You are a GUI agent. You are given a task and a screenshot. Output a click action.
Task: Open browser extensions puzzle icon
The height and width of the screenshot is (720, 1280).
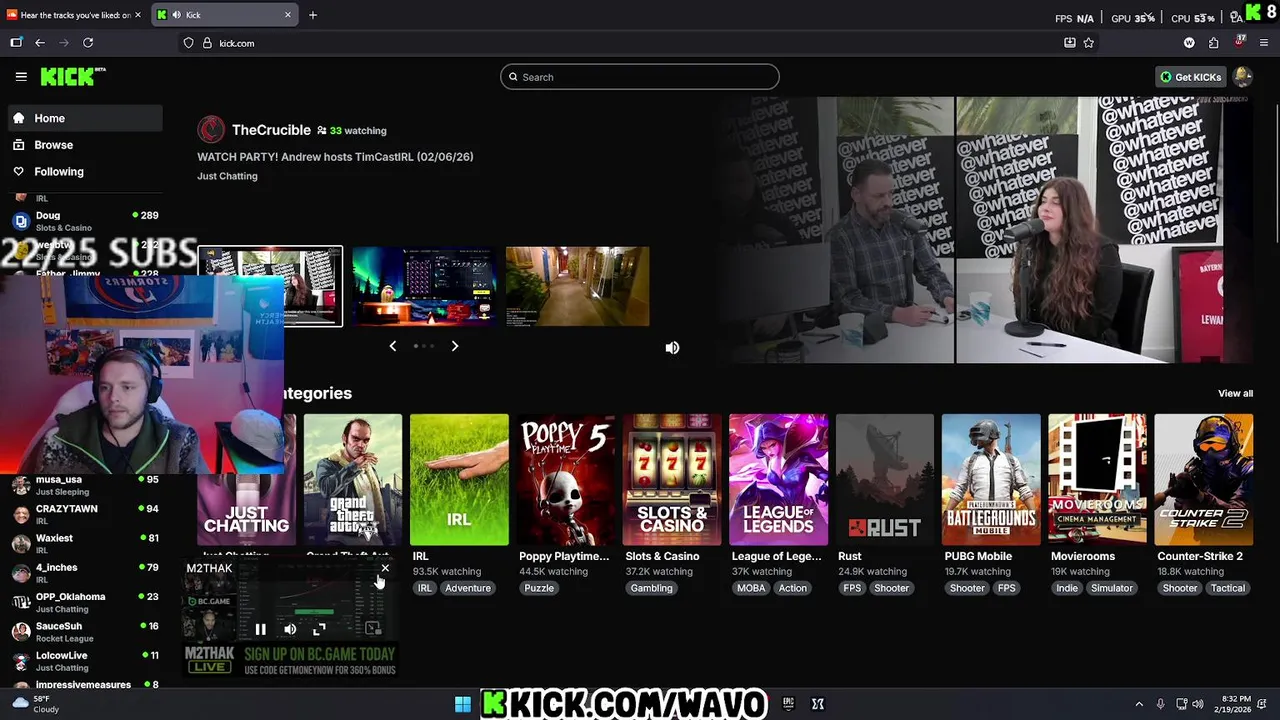point(1214,43)
